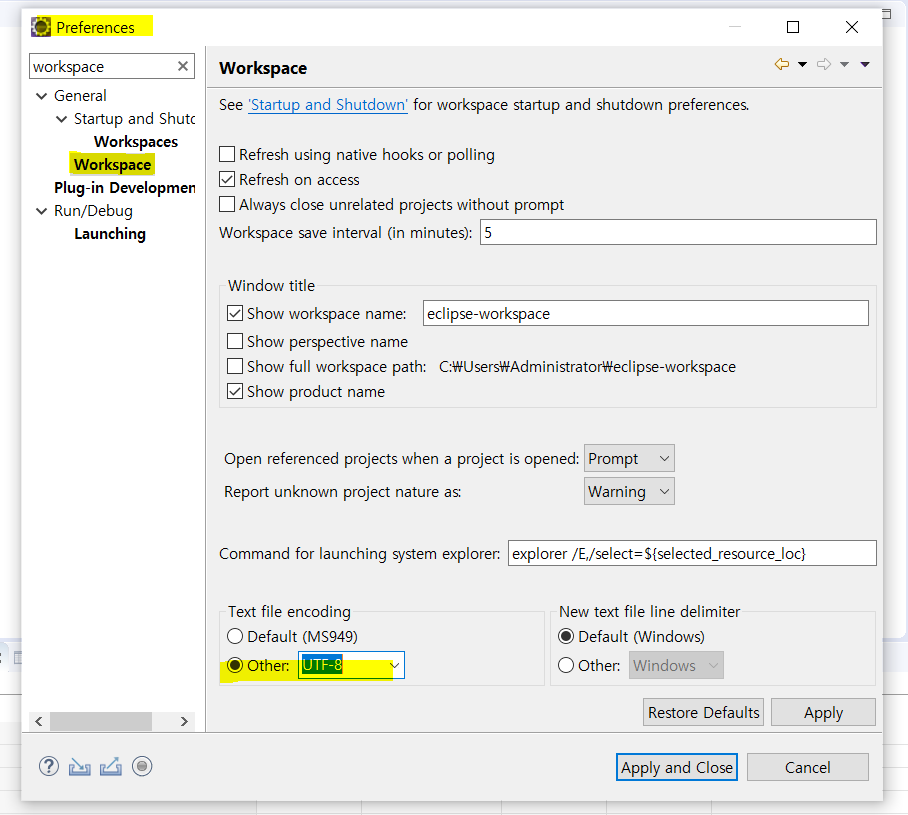908x815 pixels.
Task: Clear the workspace filter text with X
Action: (183, 66)
